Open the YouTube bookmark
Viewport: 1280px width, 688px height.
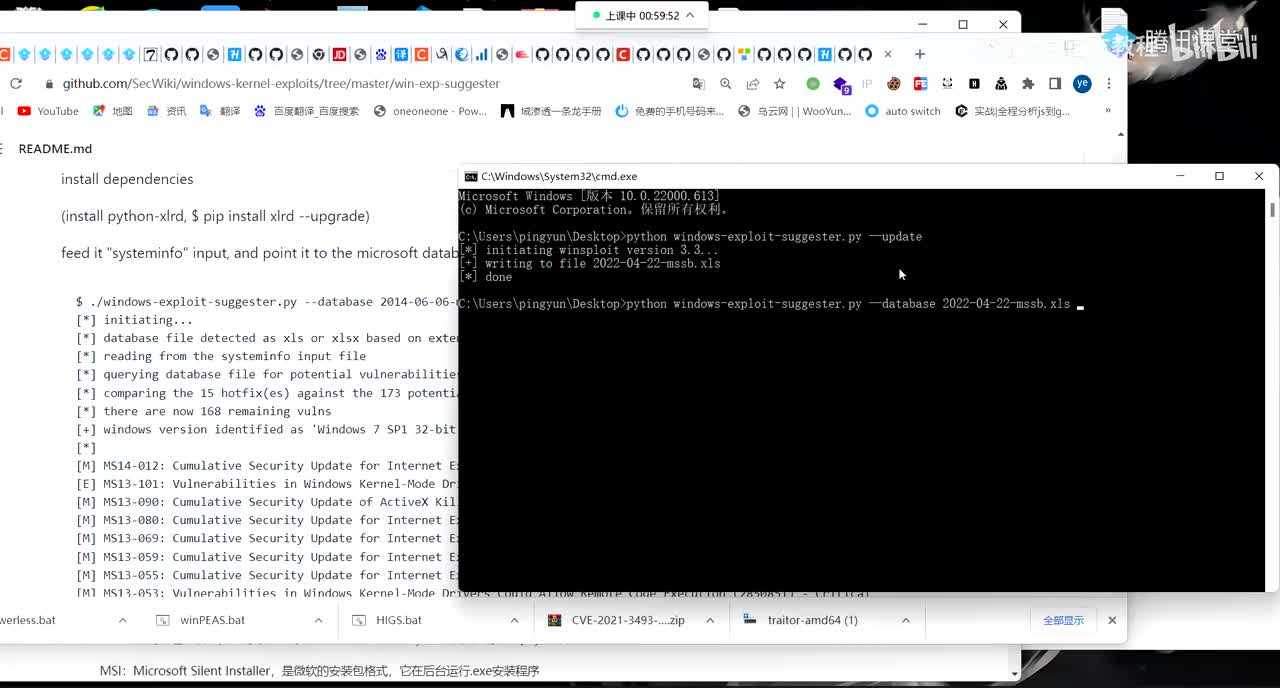click(x=48, y=111)
